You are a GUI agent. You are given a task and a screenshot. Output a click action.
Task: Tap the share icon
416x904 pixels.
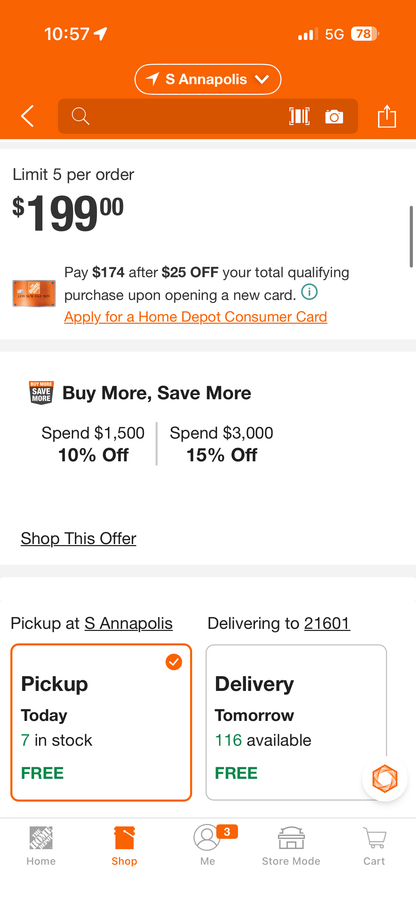pyautogui.click(x=387, y=116)
